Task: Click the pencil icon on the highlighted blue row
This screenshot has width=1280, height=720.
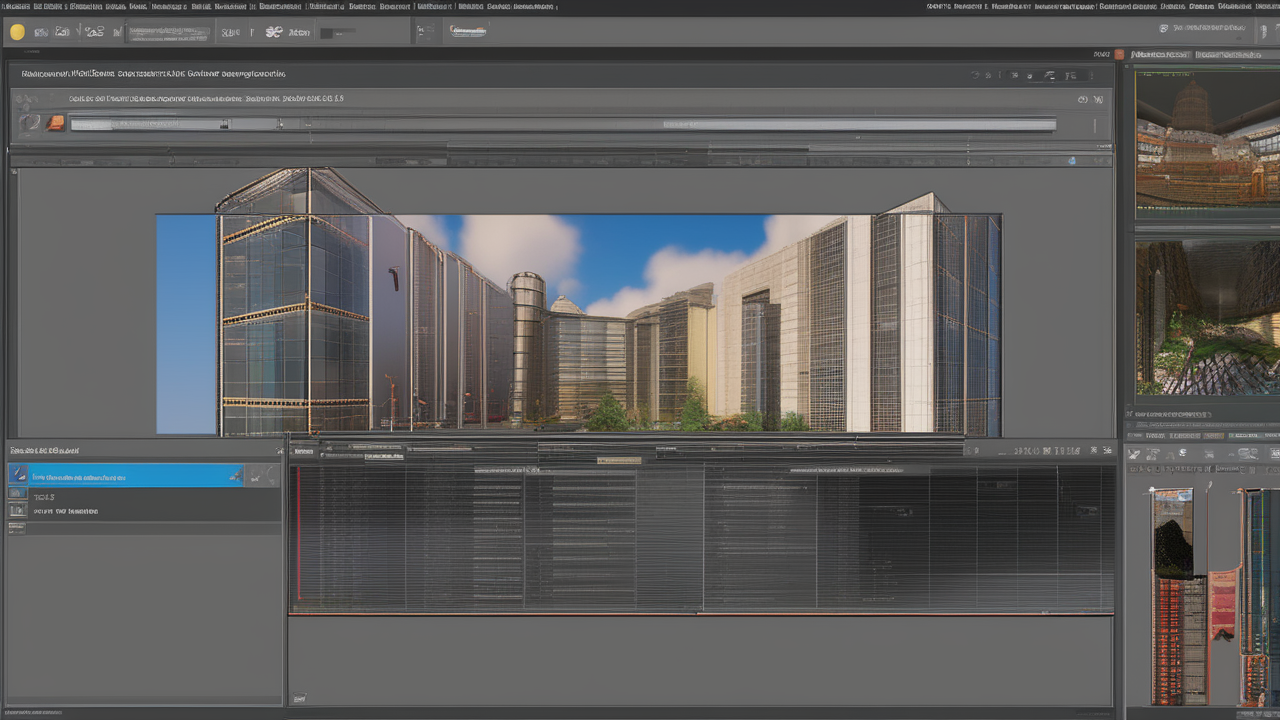Action: [234, 477]
